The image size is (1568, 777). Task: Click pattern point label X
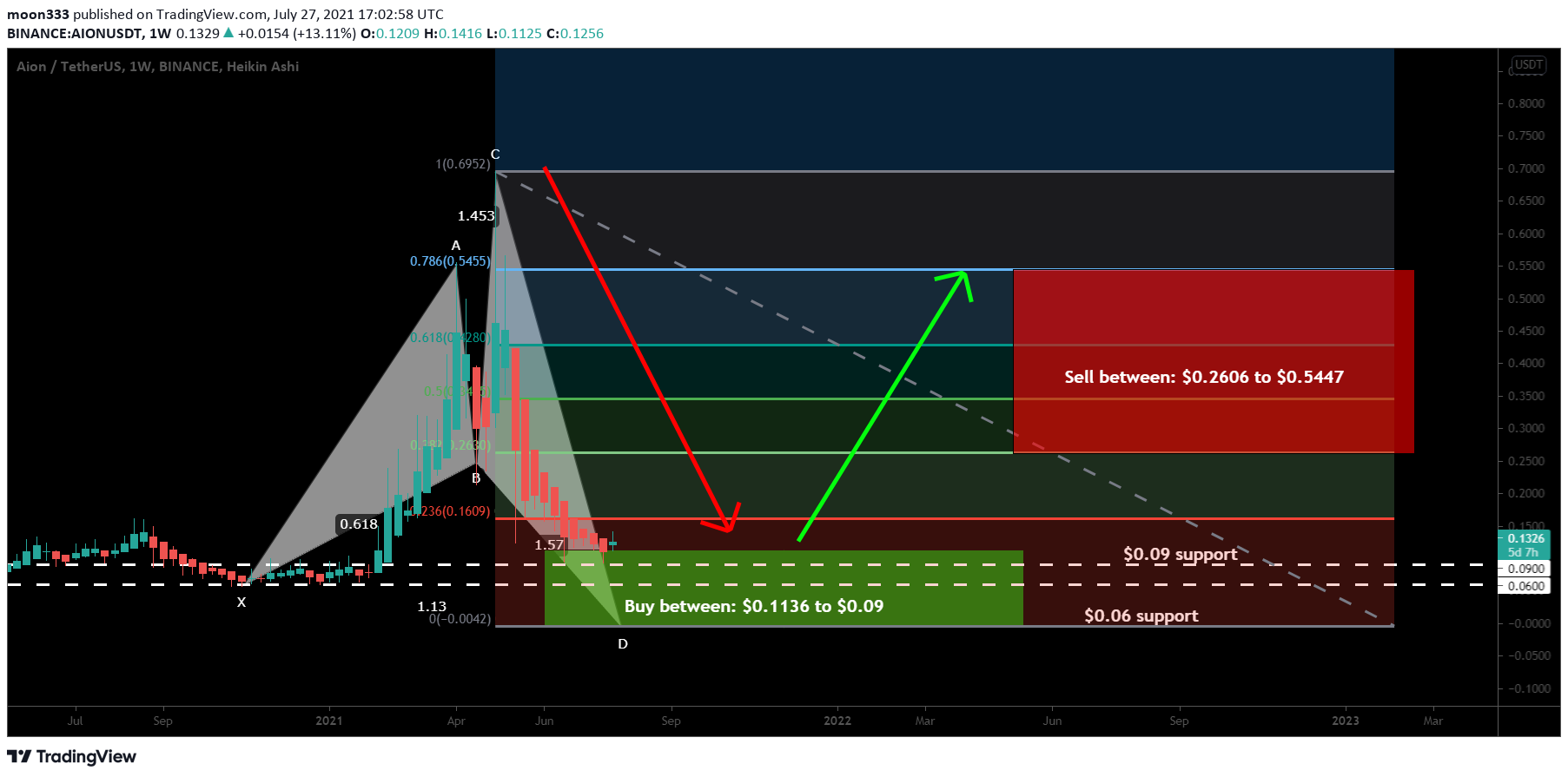(x=241, y=602)
